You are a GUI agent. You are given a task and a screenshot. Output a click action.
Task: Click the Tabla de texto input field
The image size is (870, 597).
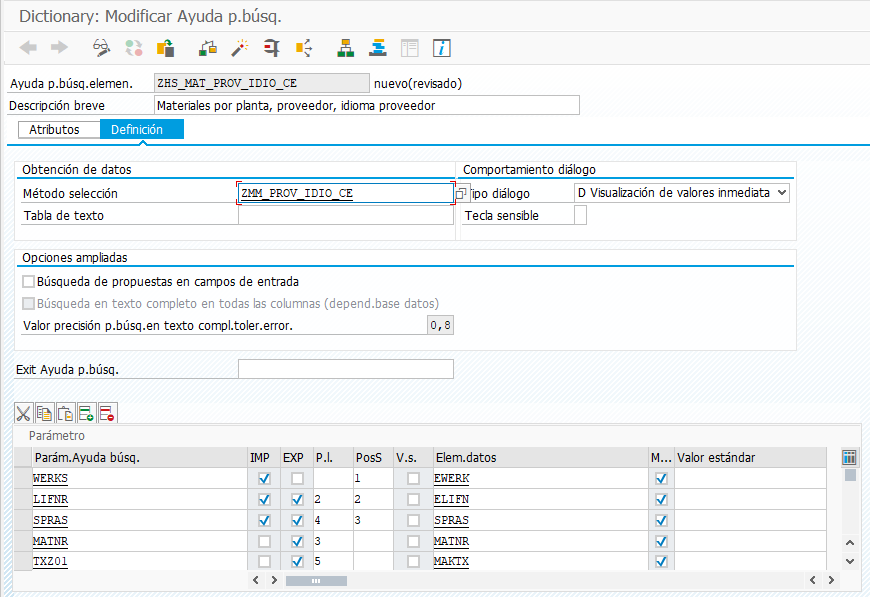pos(346,215)
